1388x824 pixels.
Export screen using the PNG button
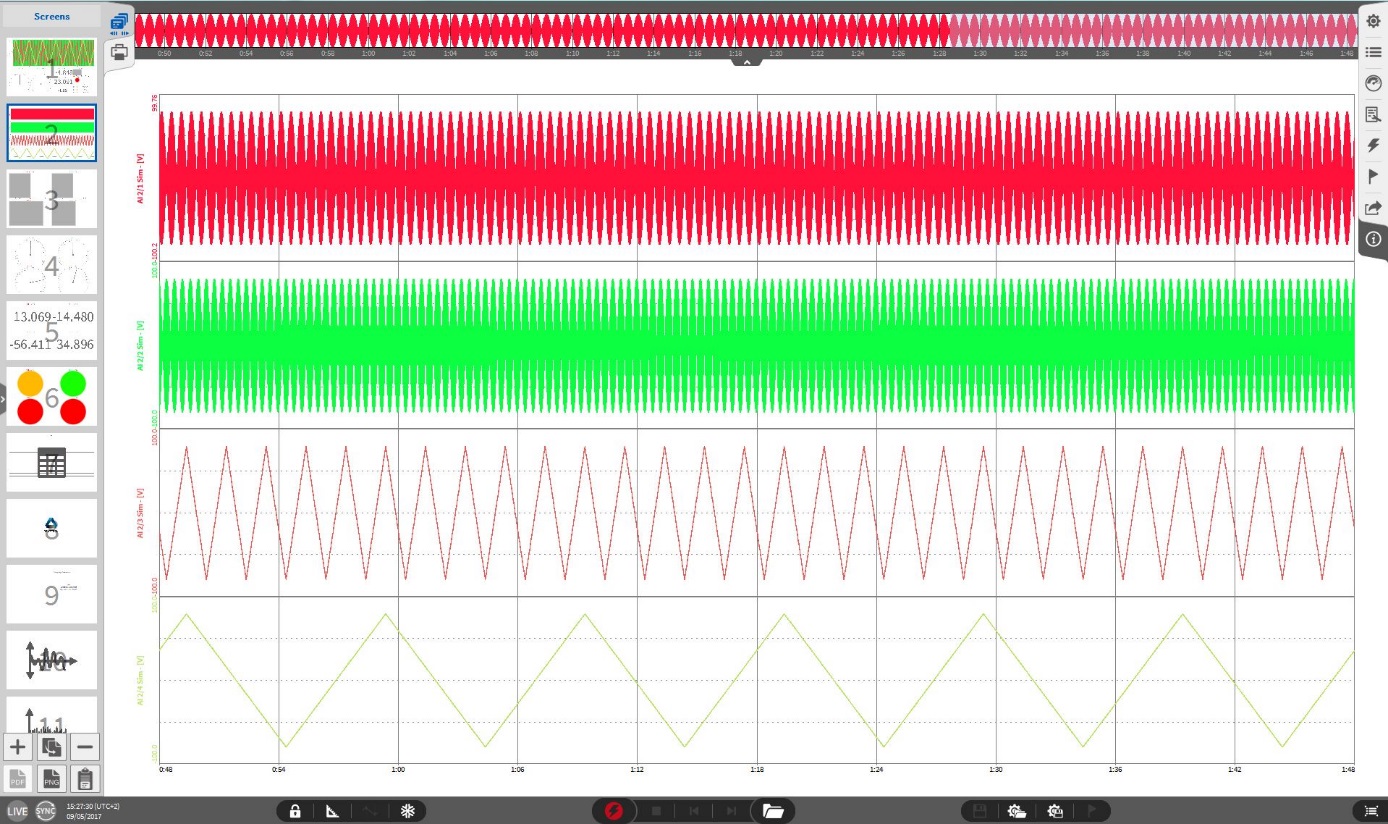click(x=52, y=779)
